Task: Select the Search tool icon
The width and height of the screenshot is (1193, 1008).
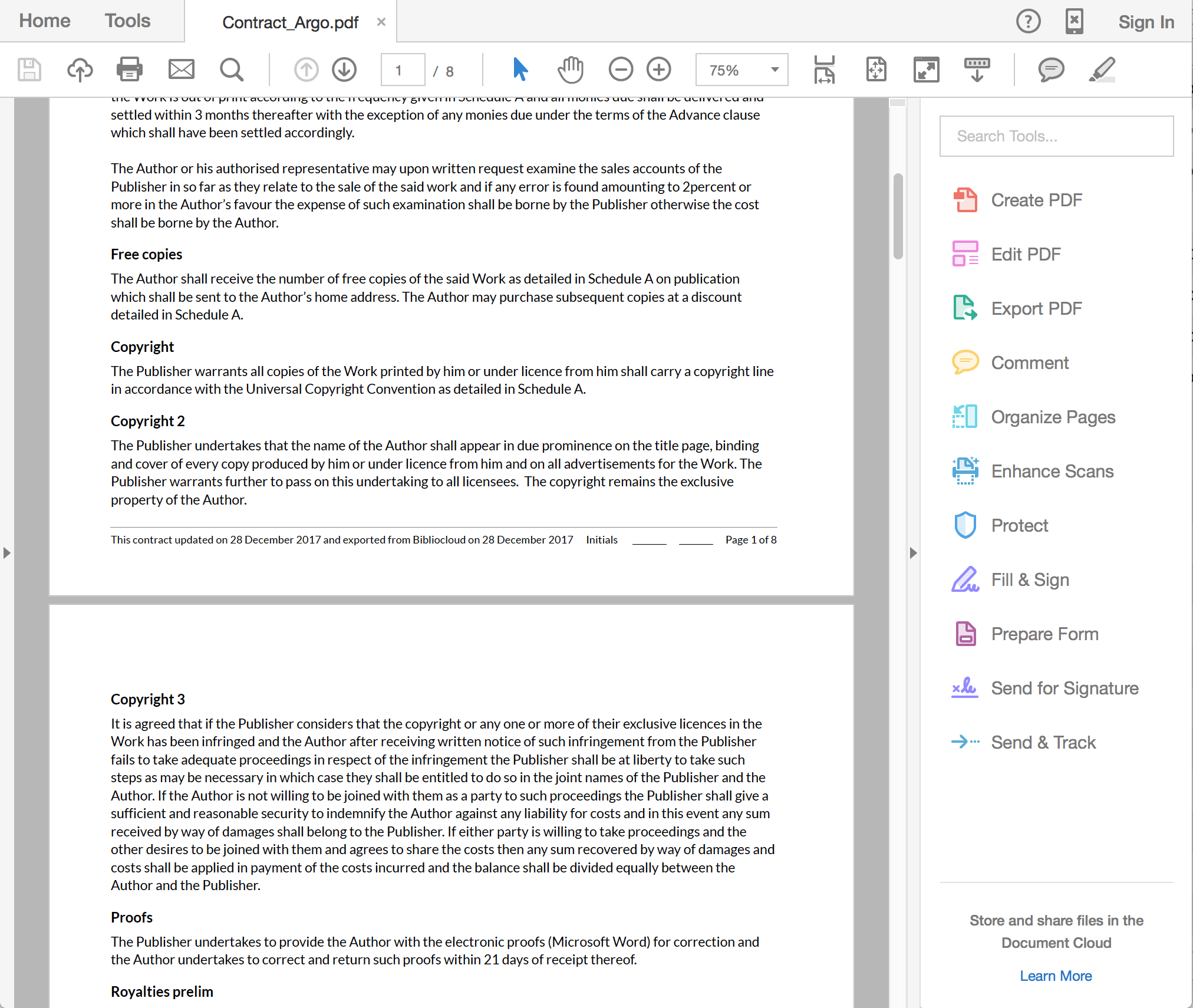Action: click(232, 69)
